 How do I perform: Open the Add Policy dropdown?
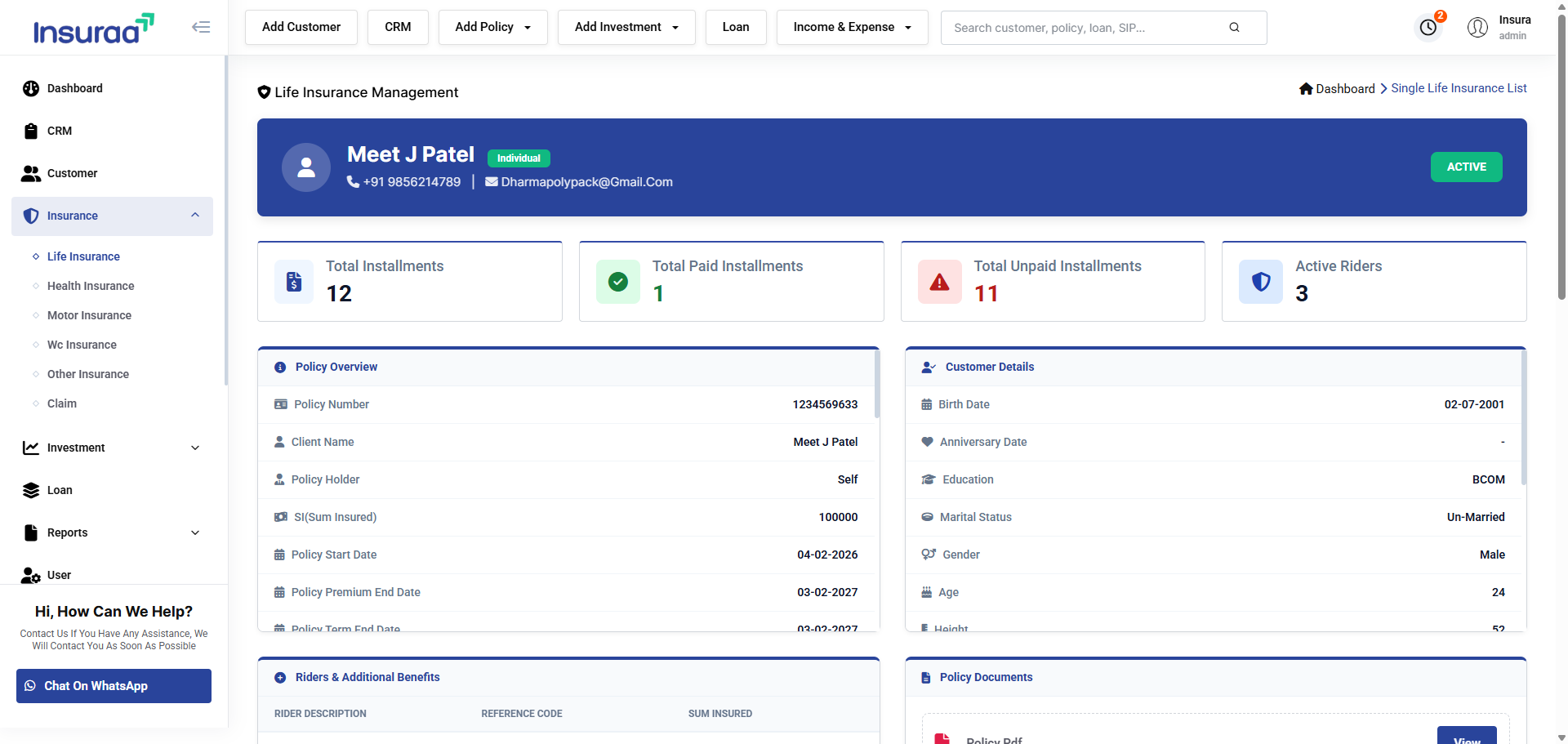[x=492, y=27]
